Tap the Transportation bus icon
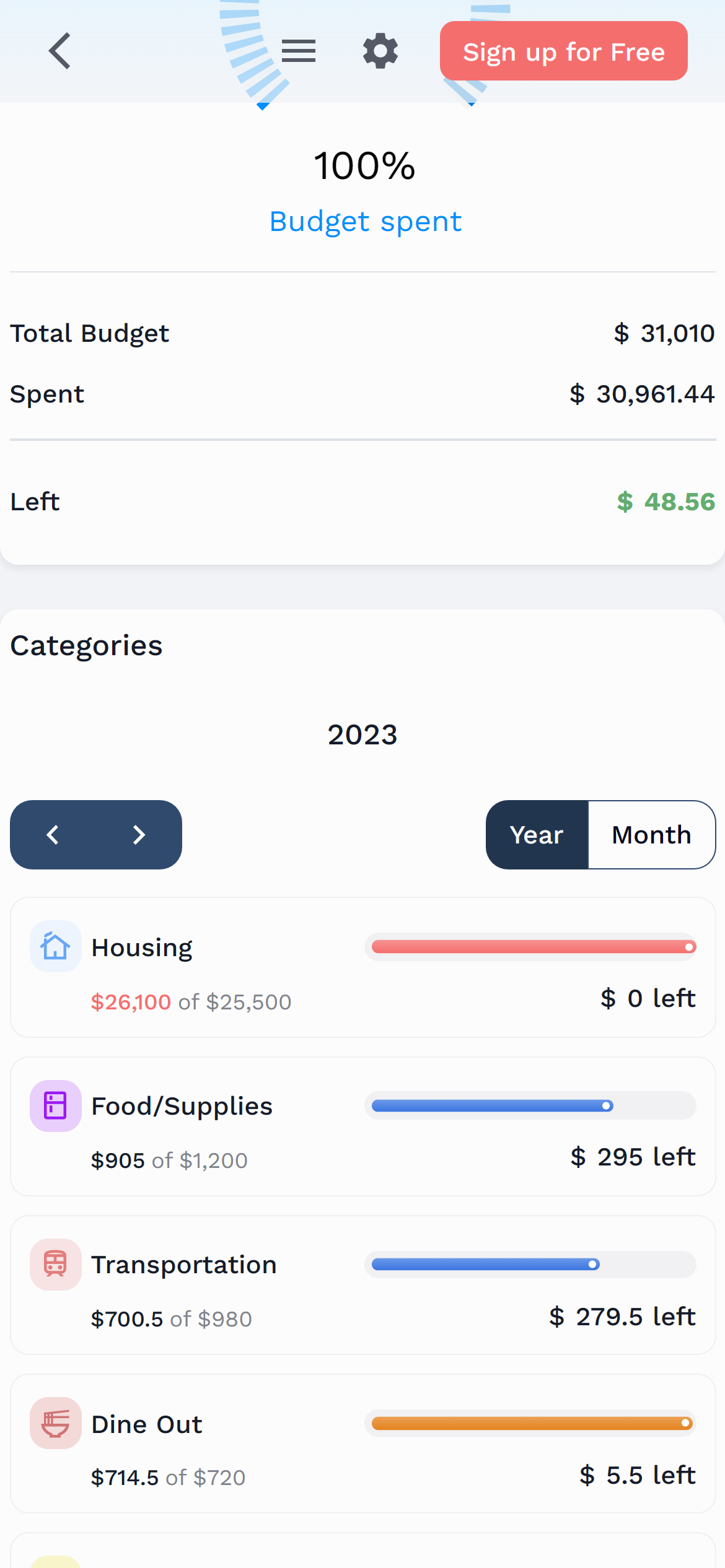The height and width of the screenshot is (1568, 725). [x=56, y=1265]
